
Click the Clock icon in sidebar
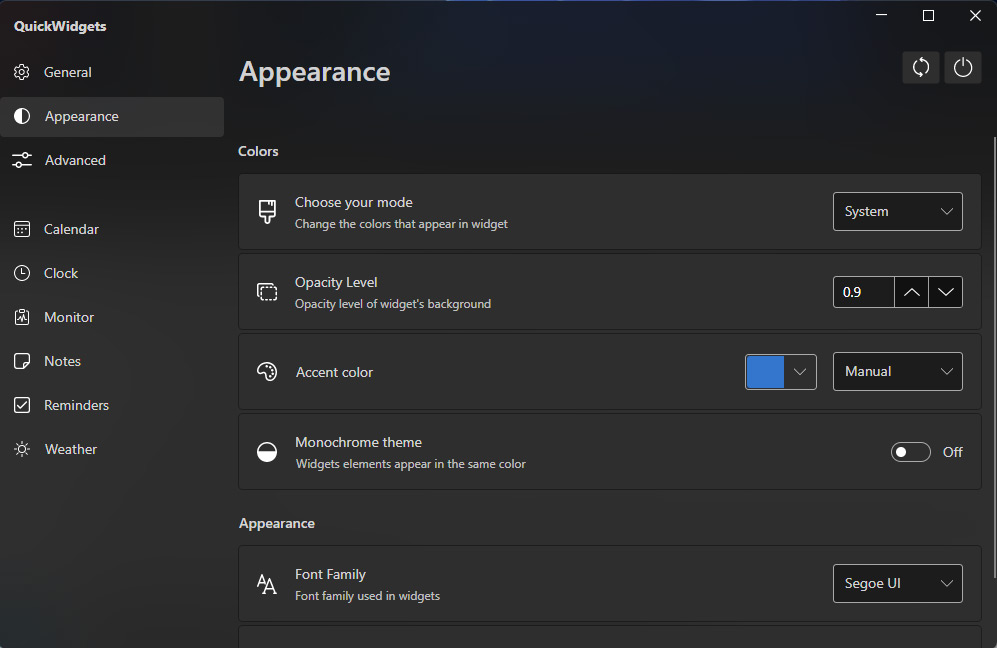22,273
